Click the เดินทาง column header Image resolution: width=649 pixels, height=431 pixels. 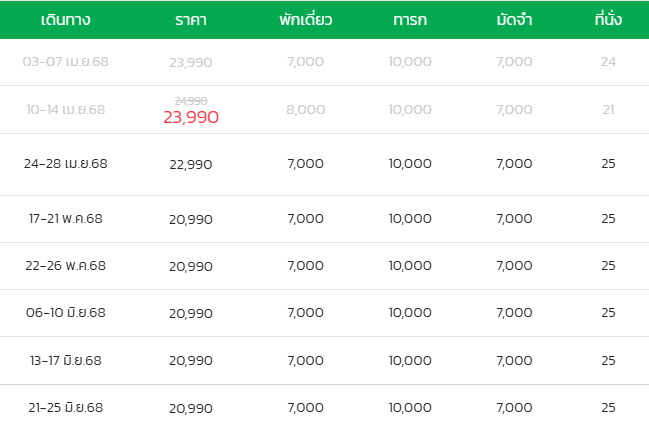coord(65,20)
